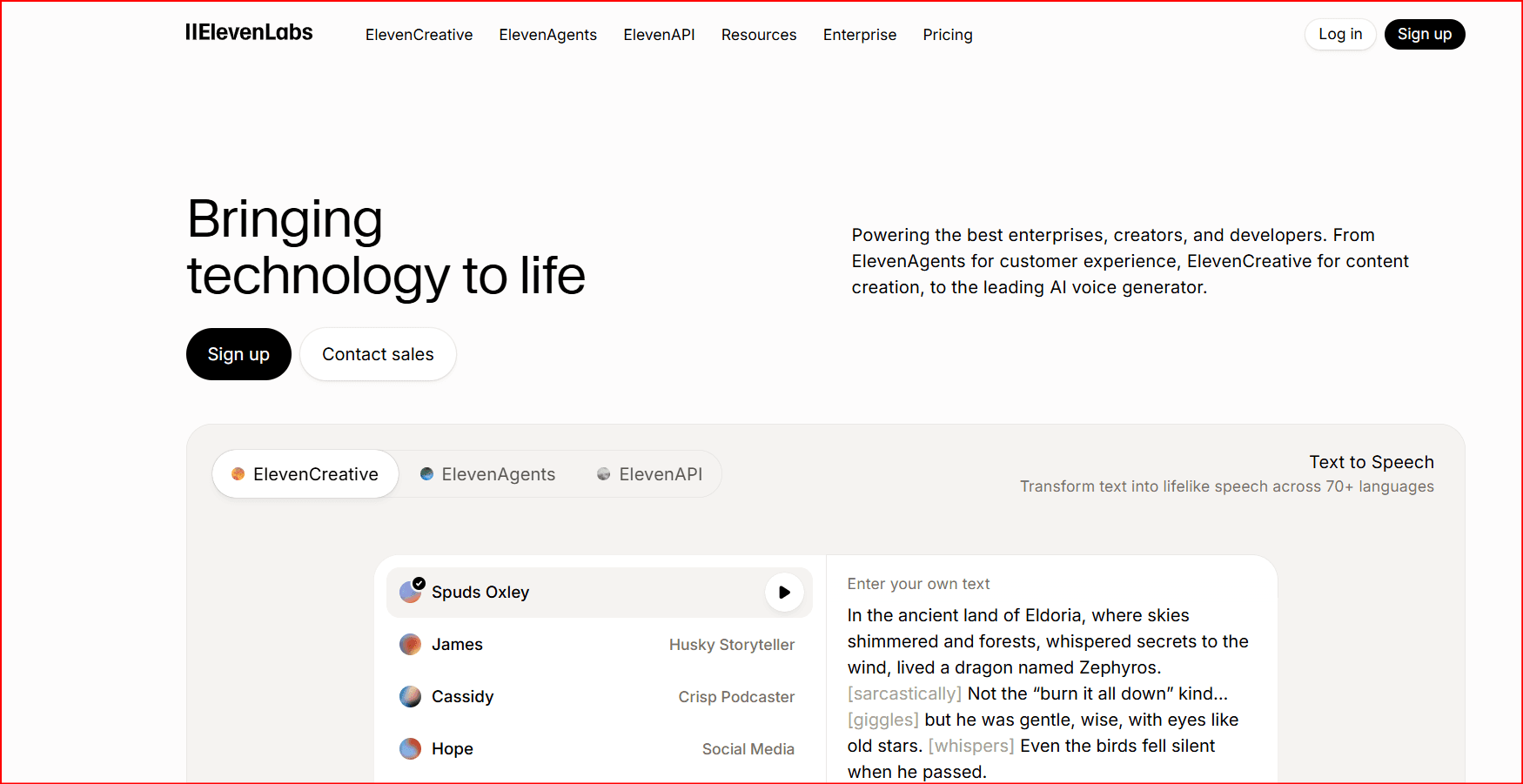Viewport: 1523px width, 784px height.
Task: Click the orange ElevenCreative tab icon
Action: [238, 474]
